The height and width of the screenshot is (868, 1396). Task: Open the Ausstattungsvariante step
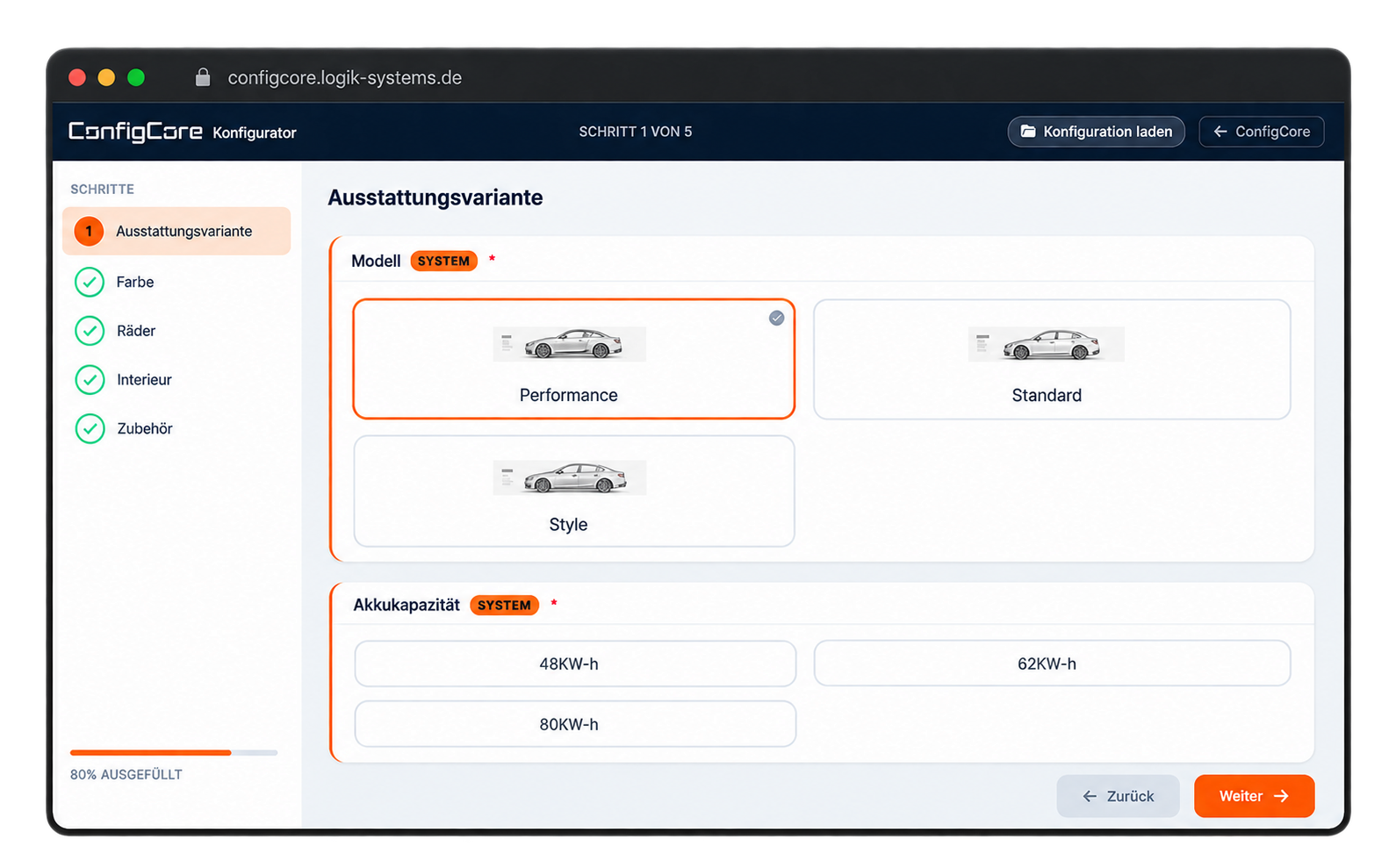point(176,231)
